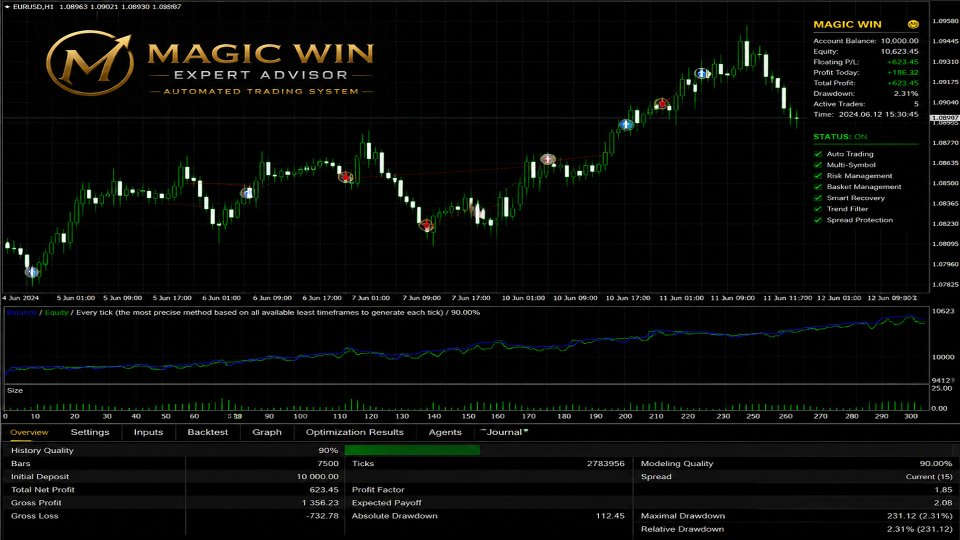Click the Active Trades count 5

click(916, 104)
